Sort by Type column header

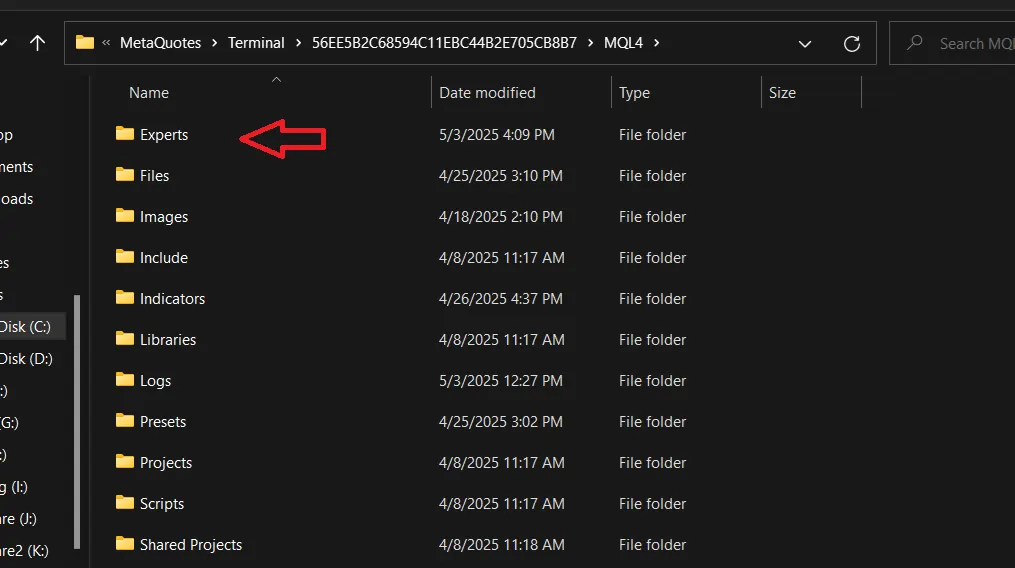coord(634,93)
